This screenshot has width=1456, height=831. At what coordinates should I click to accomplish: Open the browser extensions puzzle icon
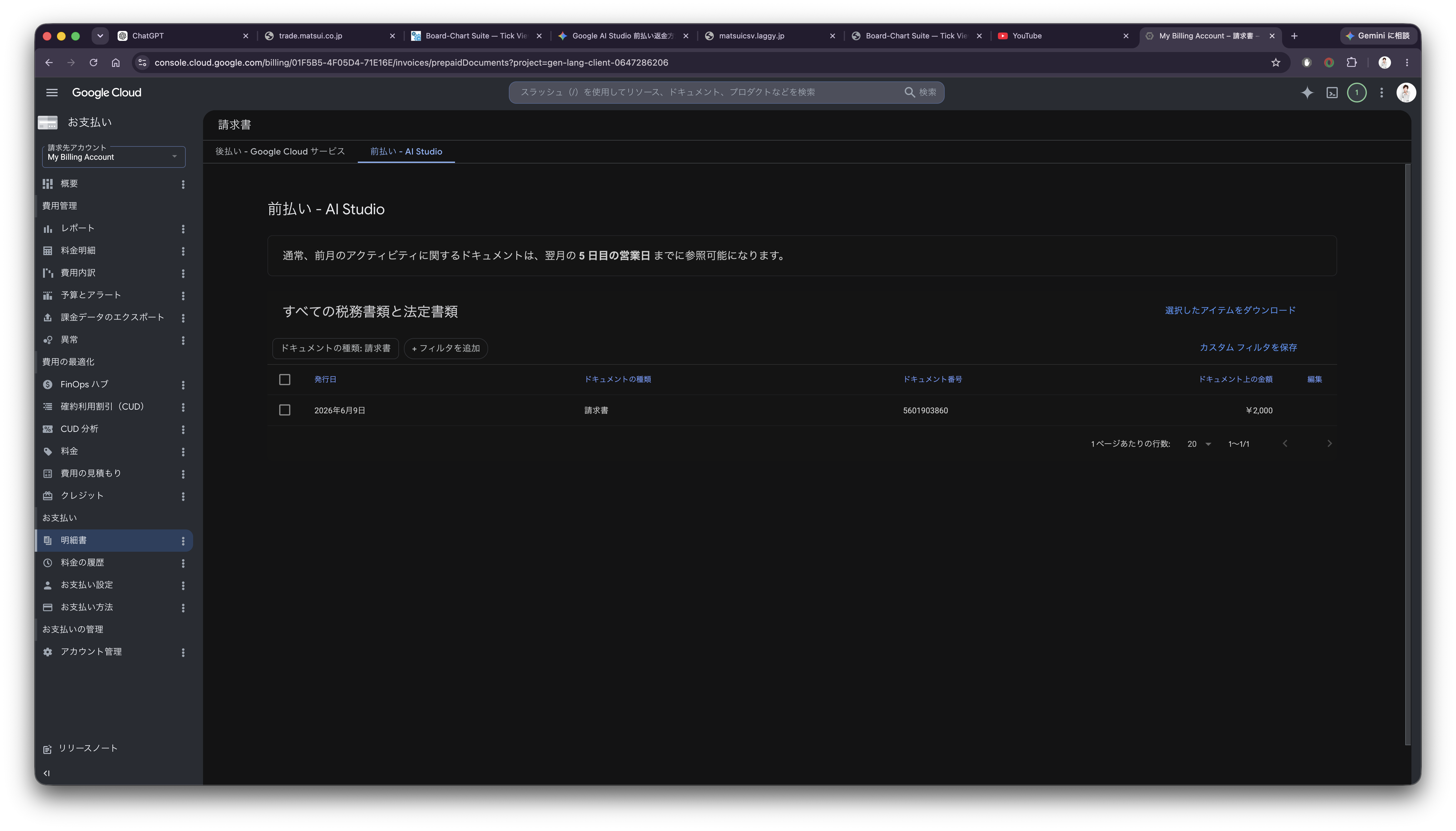click(x=1351, y=63)
